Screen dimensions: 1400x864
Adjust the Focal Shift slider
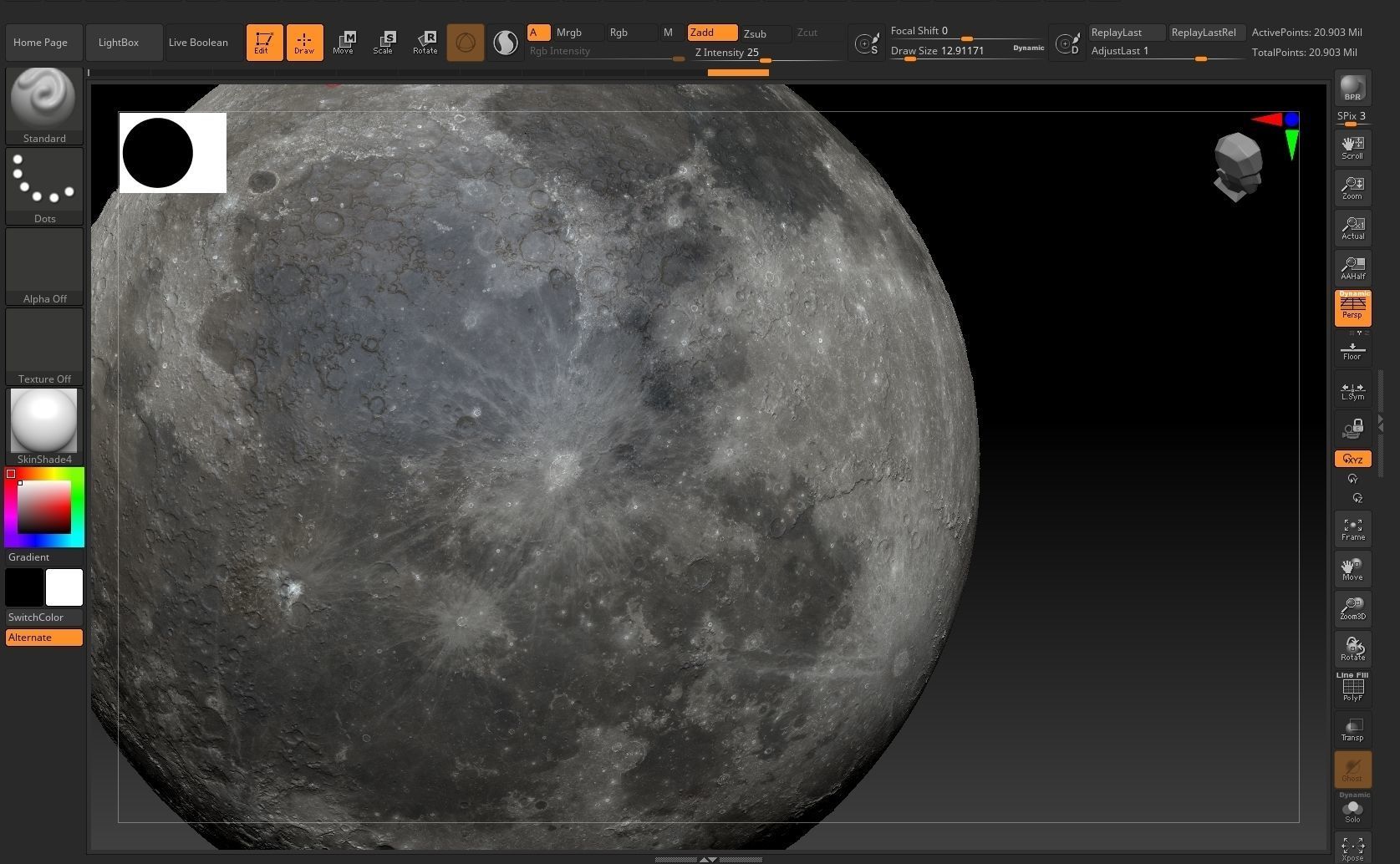[967, 32]
